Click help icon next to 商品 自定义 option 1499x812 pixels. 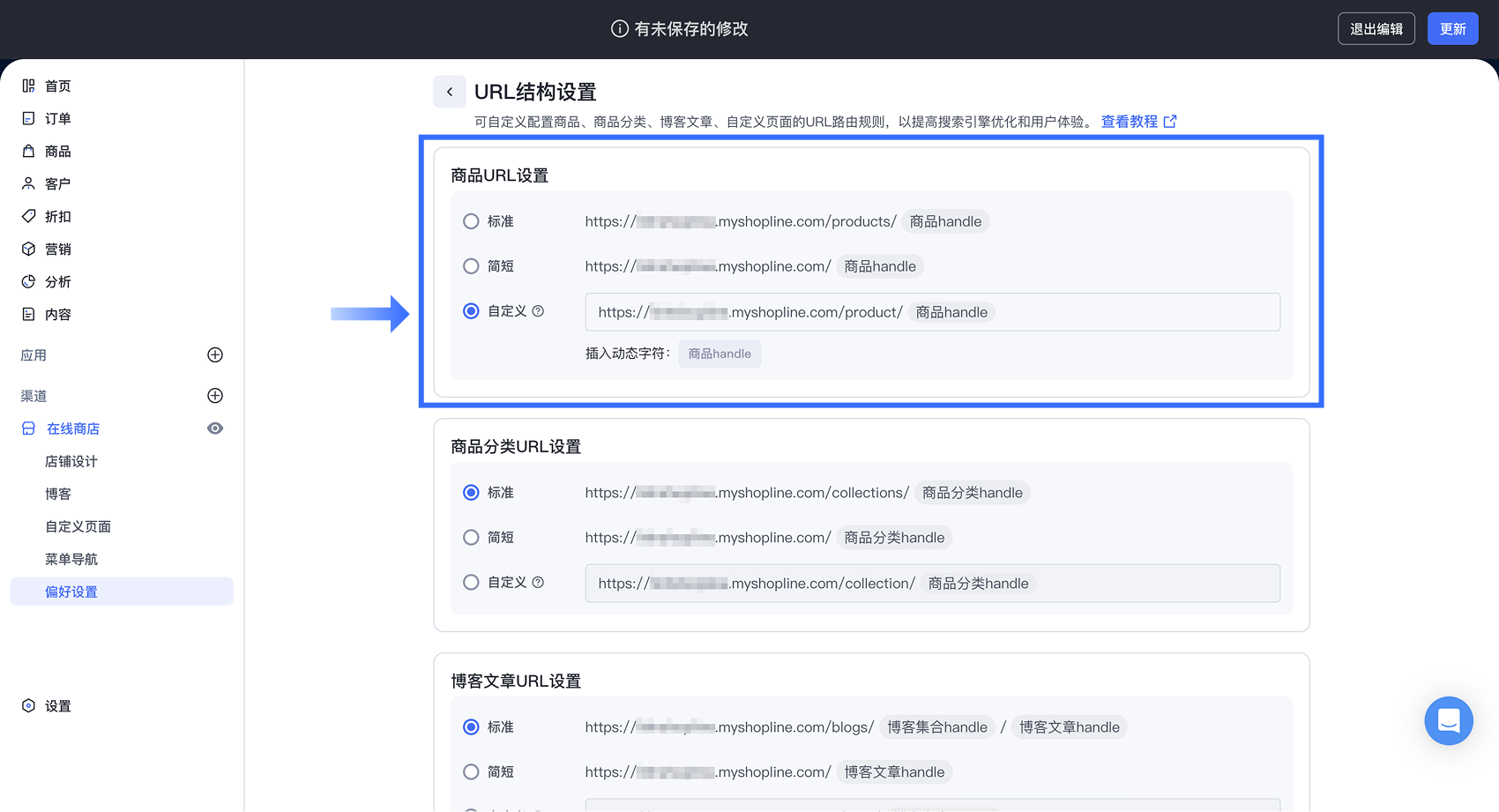click(x=538, y=311)
